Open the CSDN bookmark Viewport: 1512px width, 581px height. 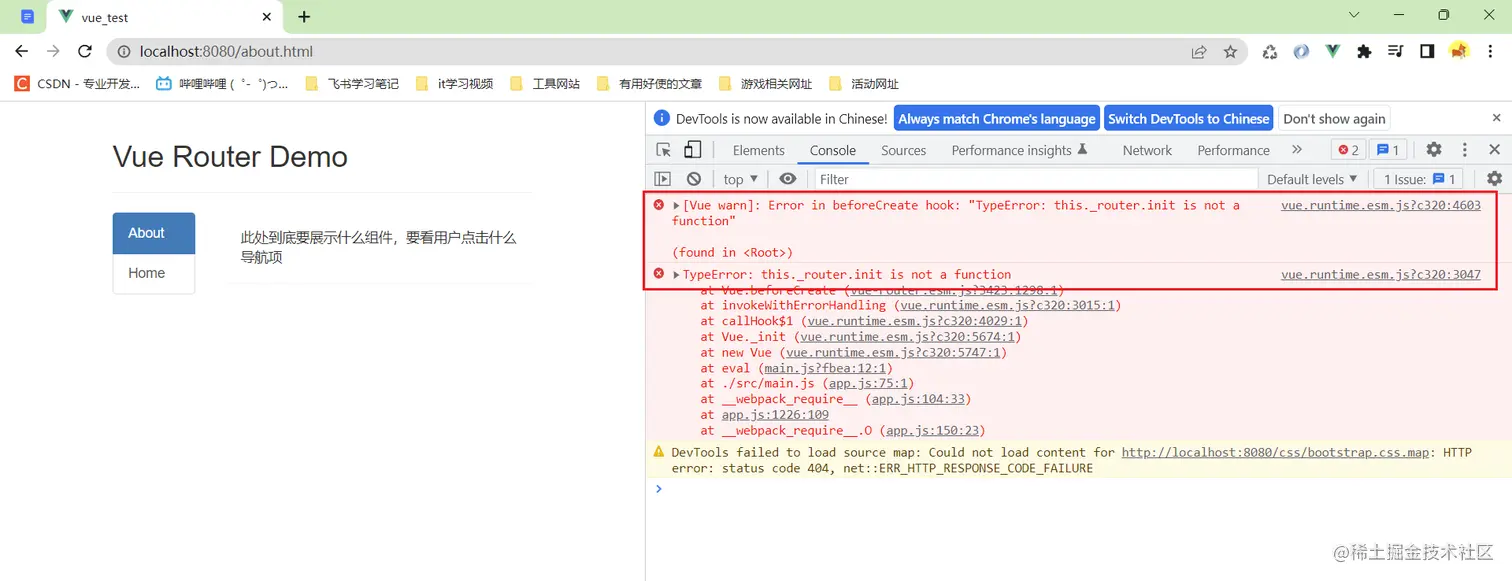[78, 84]
